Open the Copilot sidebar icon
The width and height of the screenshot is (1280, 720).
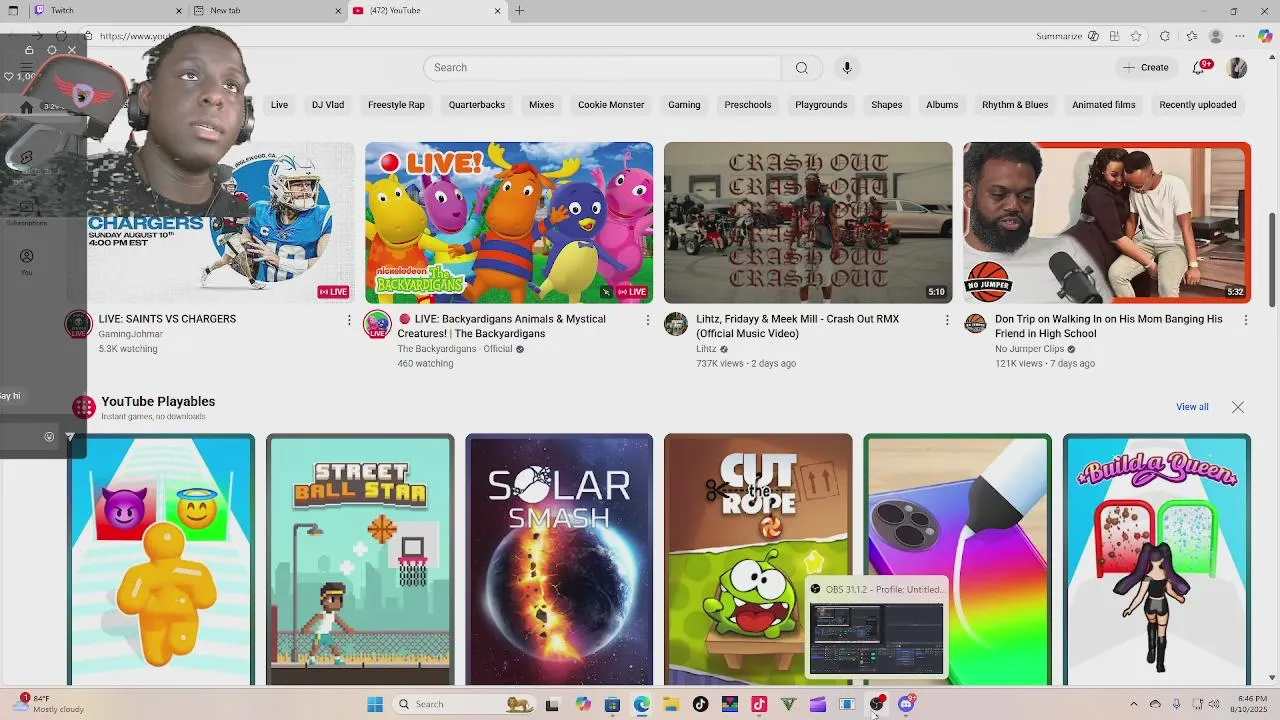(x=1264, y=36)
